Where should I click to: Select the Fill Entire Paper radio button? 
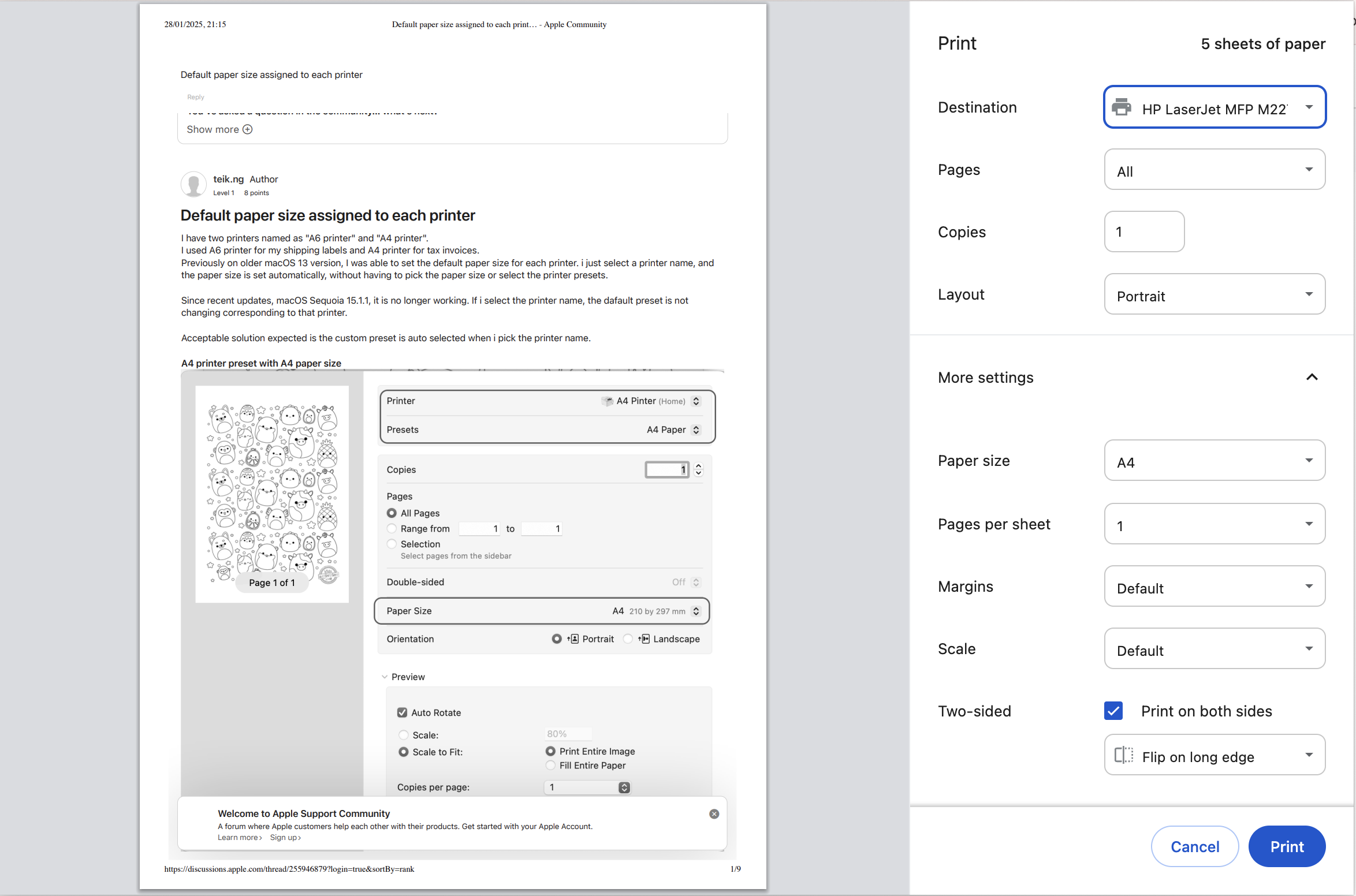(x=550, y=766)
